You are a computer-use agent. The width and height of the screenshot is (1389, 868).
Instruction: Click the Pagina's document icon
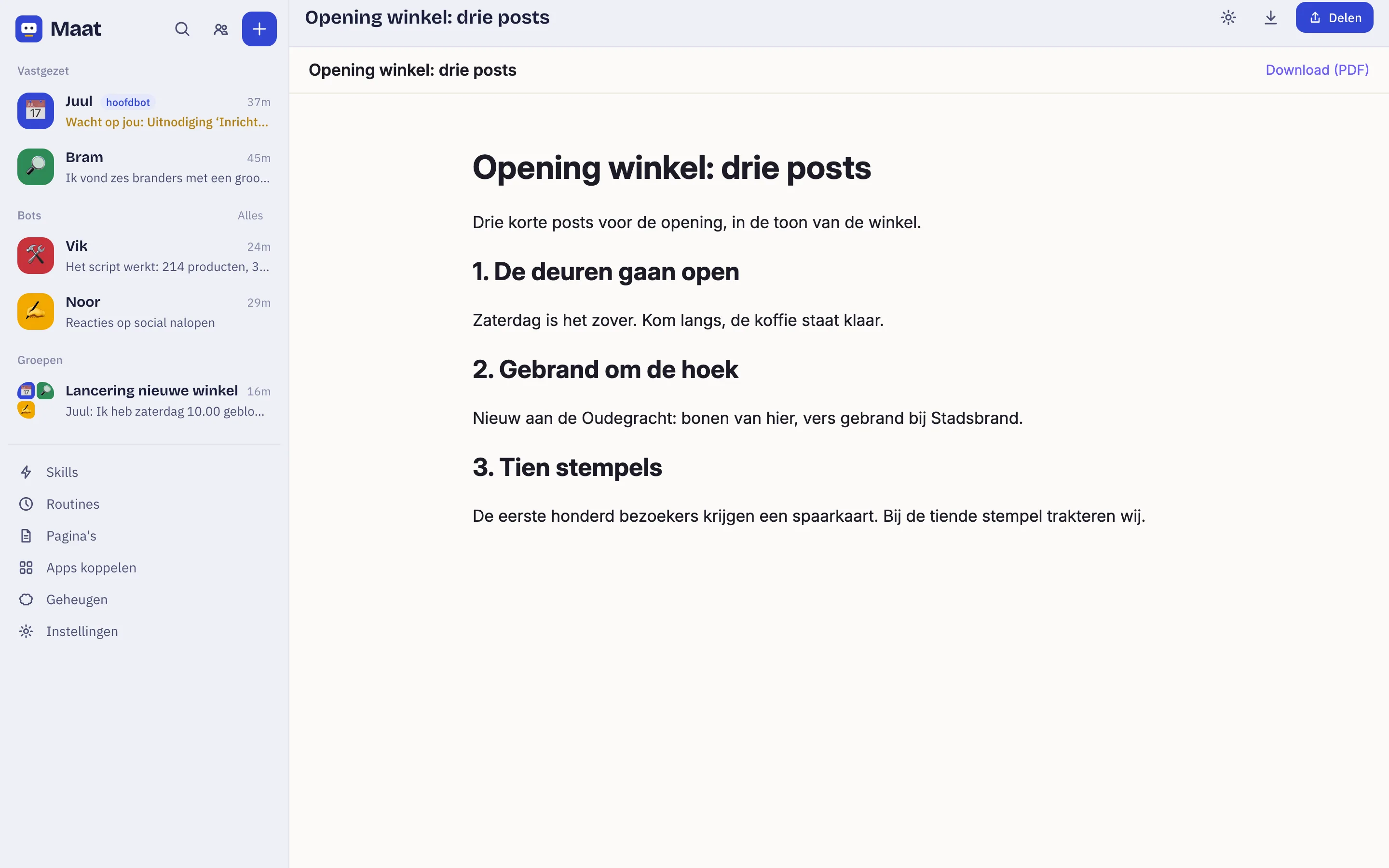tap(26, 536)
